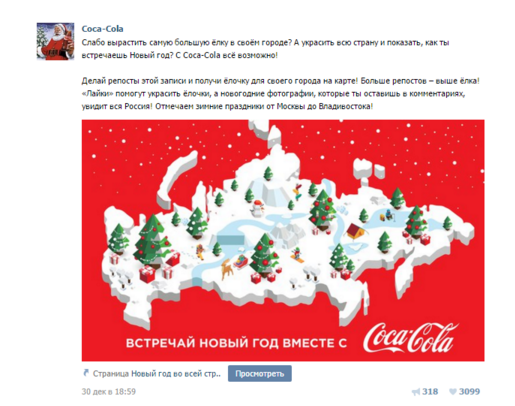Click the sleigh next to the reindeer
Viewport: 515px width, 406px height.
coord(240,261)
